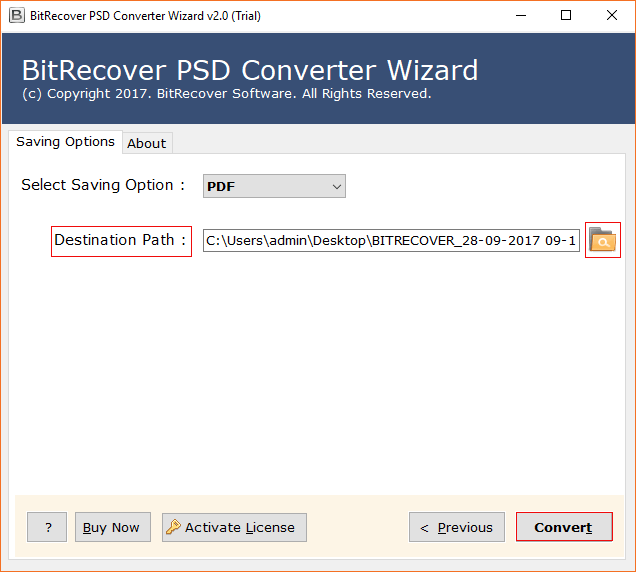
Task: Open help with the question mark button
Action: click(47, 527)
